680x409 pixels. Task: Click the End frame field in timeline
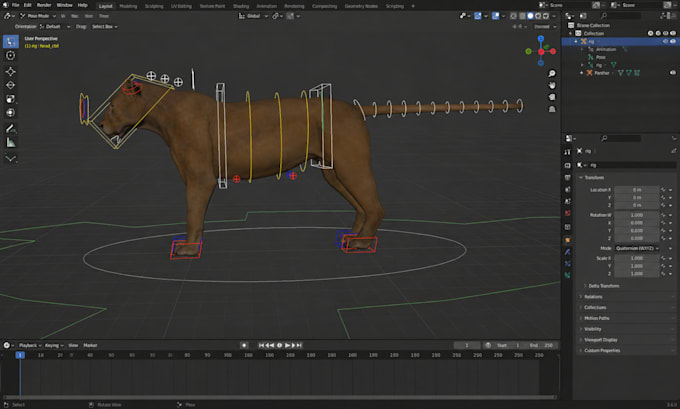[541, 345]
